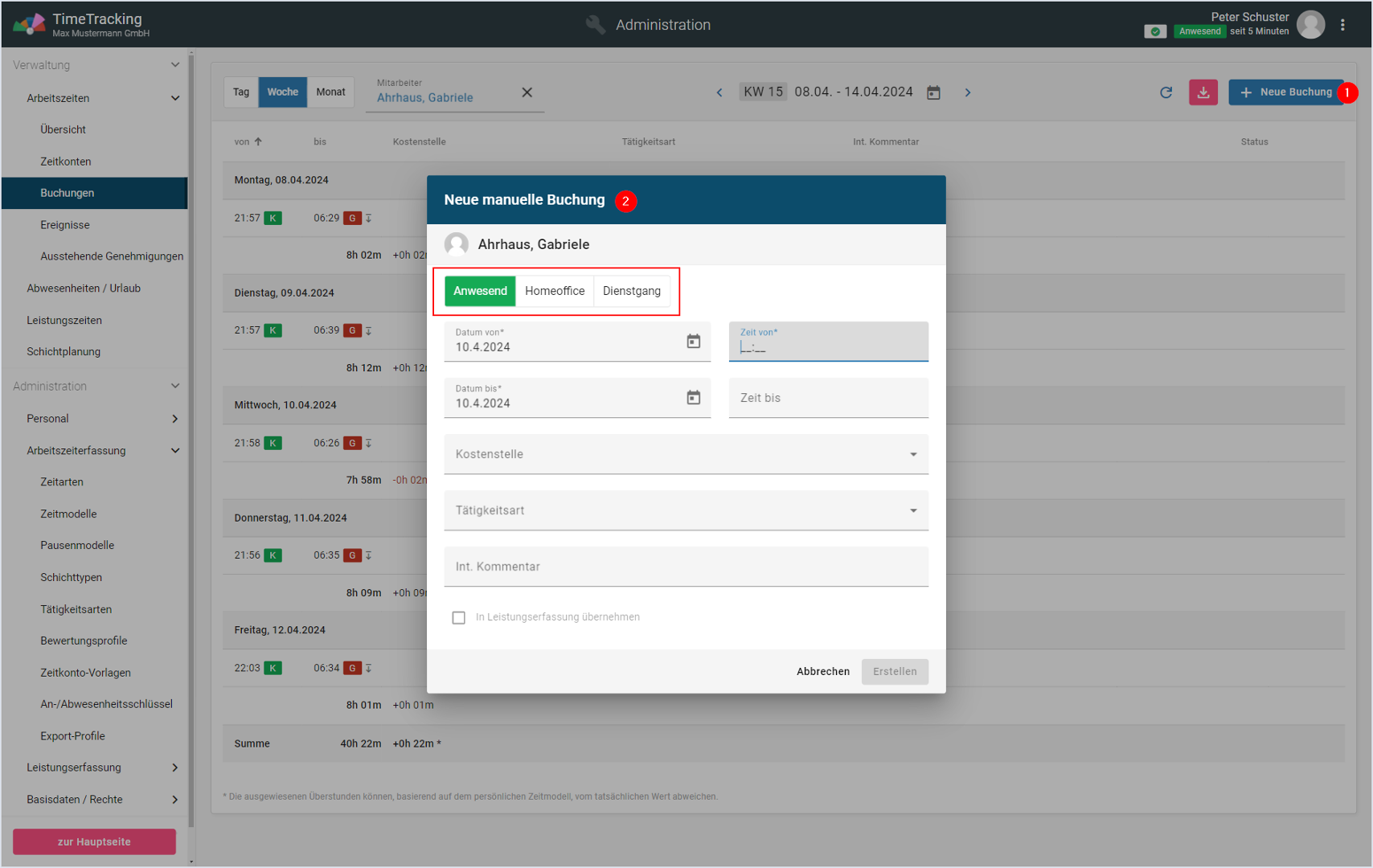Select Dienstgang booking type
The width and height of the screenshot is (1373, 868).
point(631,291)
